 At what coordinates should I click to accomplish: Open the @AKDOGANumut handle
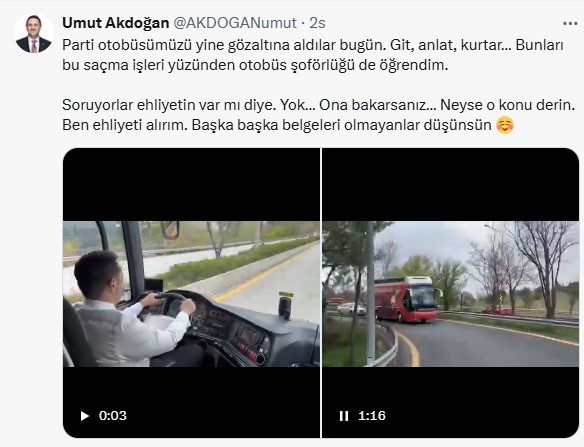pyautogui.click(x=235, y=23)
